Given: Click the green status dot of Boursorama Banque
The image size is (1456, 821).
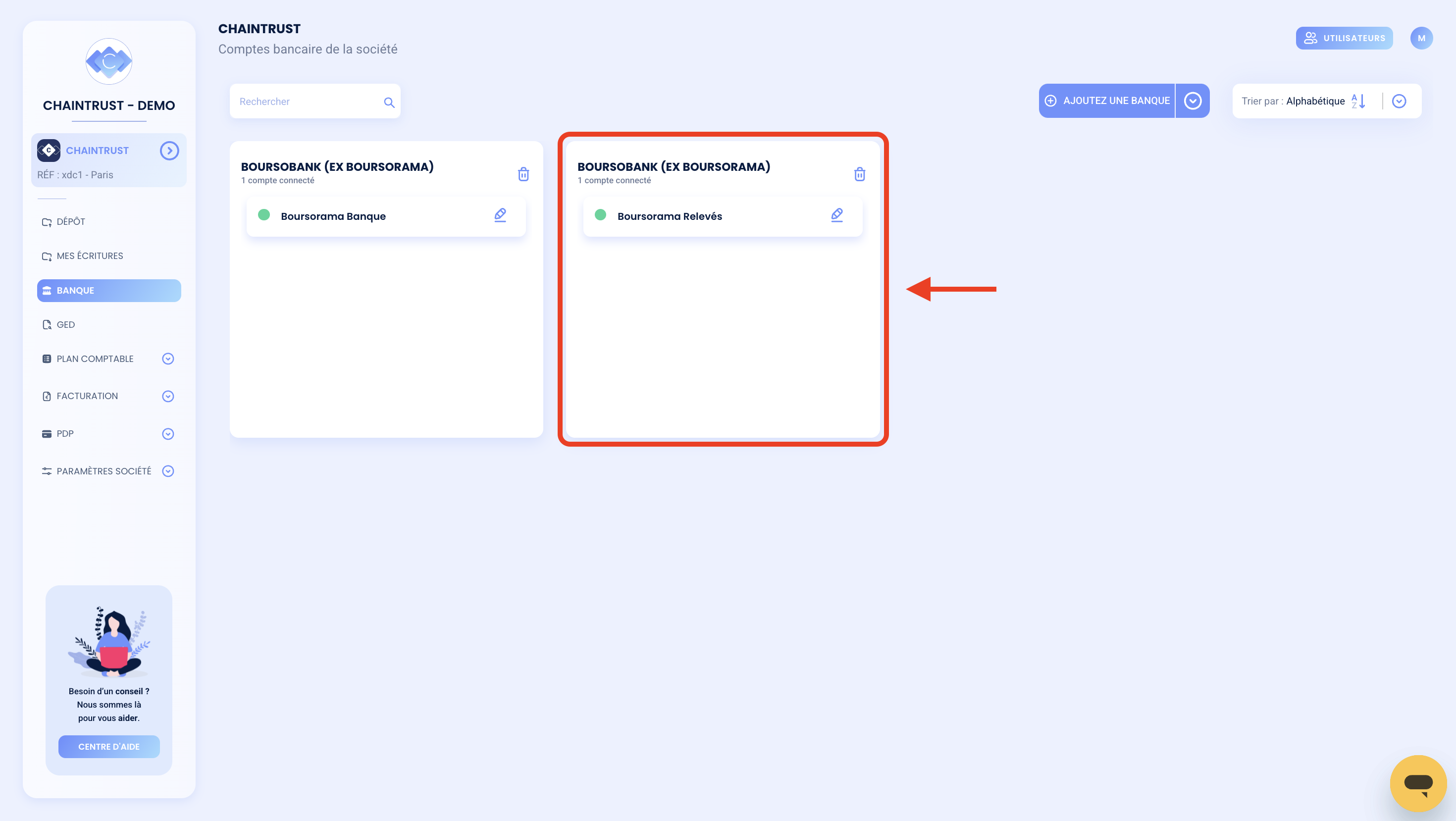Looking at the screenshot, I should 264,215.
